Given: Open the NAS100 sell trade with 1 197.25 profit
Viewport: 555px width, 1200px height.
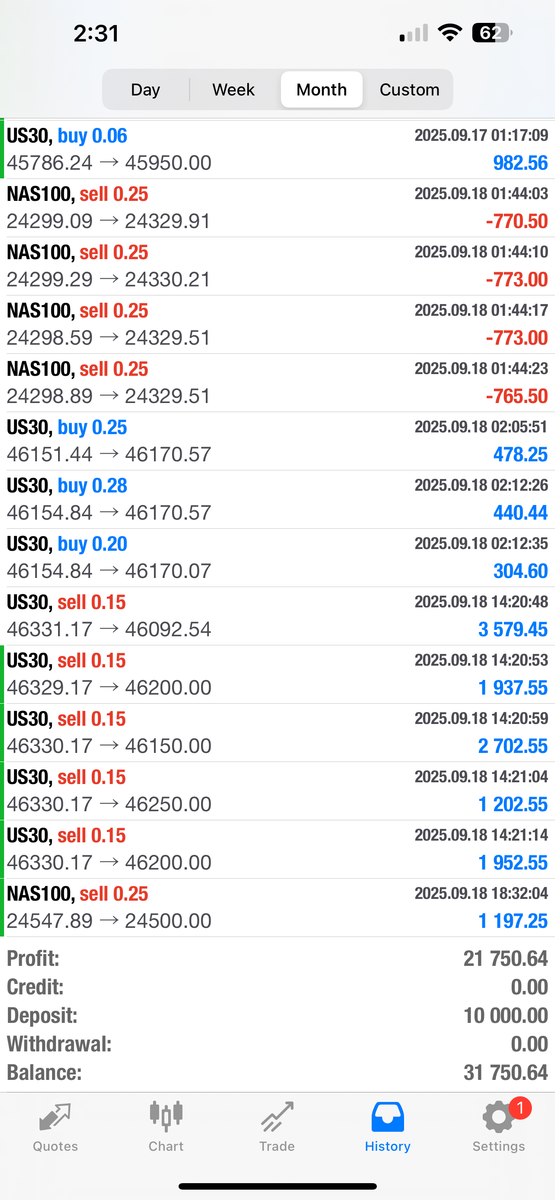Looking at the screenshot, I should coord(277,907).
